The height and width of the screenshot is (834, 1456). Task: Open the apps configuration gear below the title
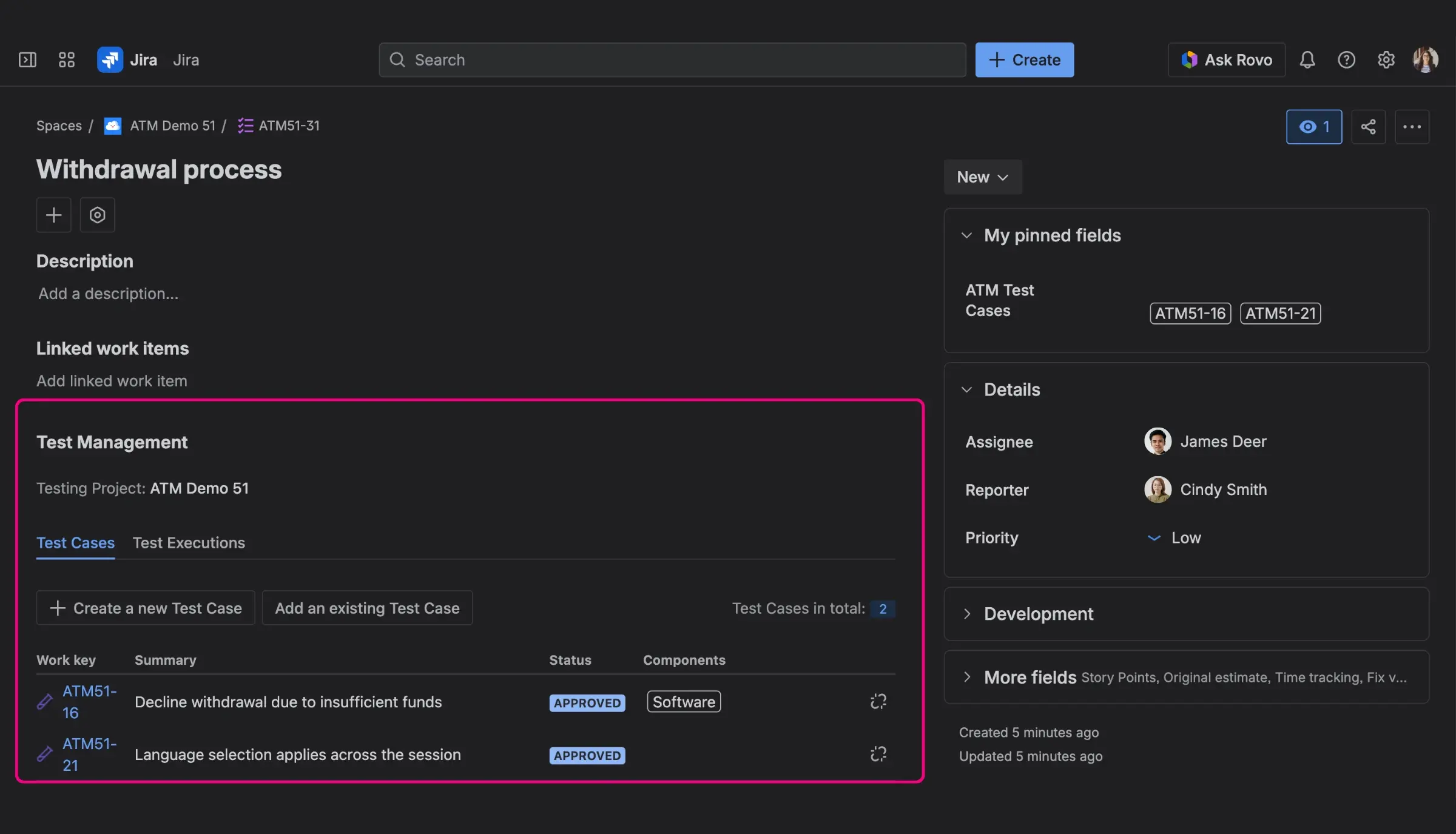(x=97, y=215)
